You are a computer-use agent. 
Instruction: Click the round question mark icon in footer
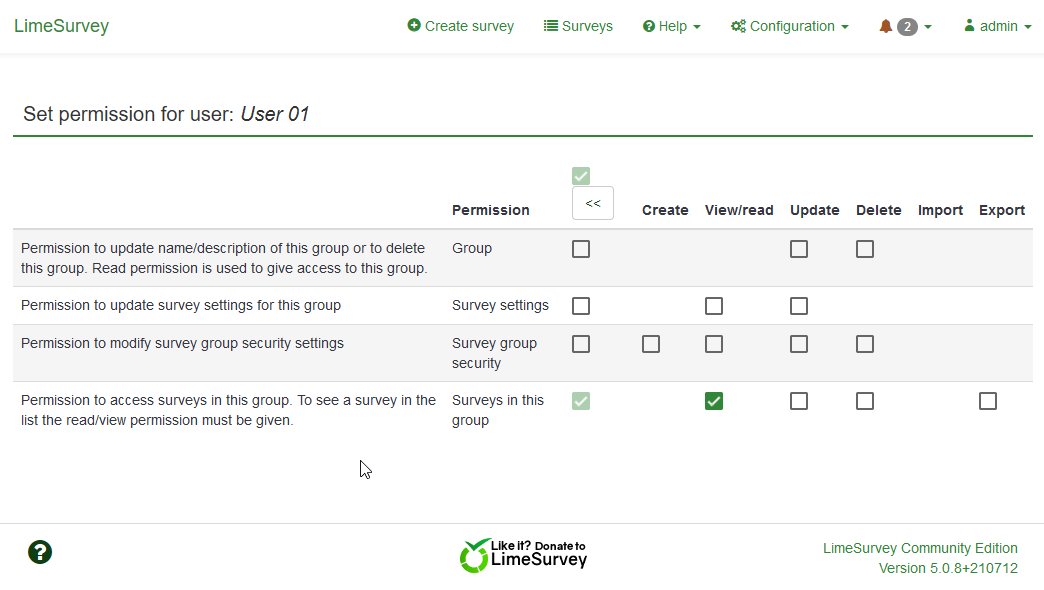coord(40,552)
